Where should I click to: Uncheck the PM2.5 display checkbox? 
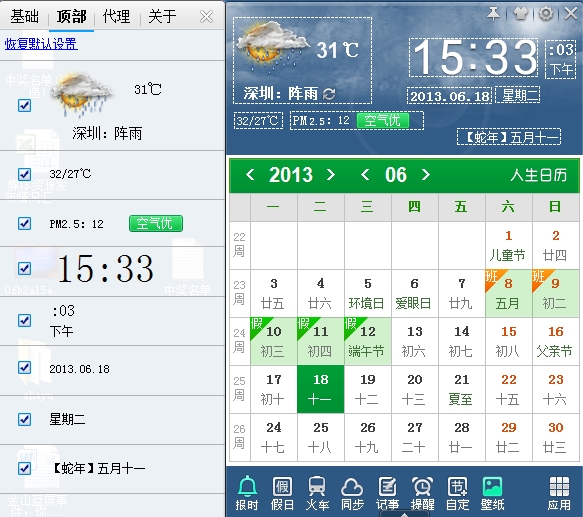pos(25,224)
